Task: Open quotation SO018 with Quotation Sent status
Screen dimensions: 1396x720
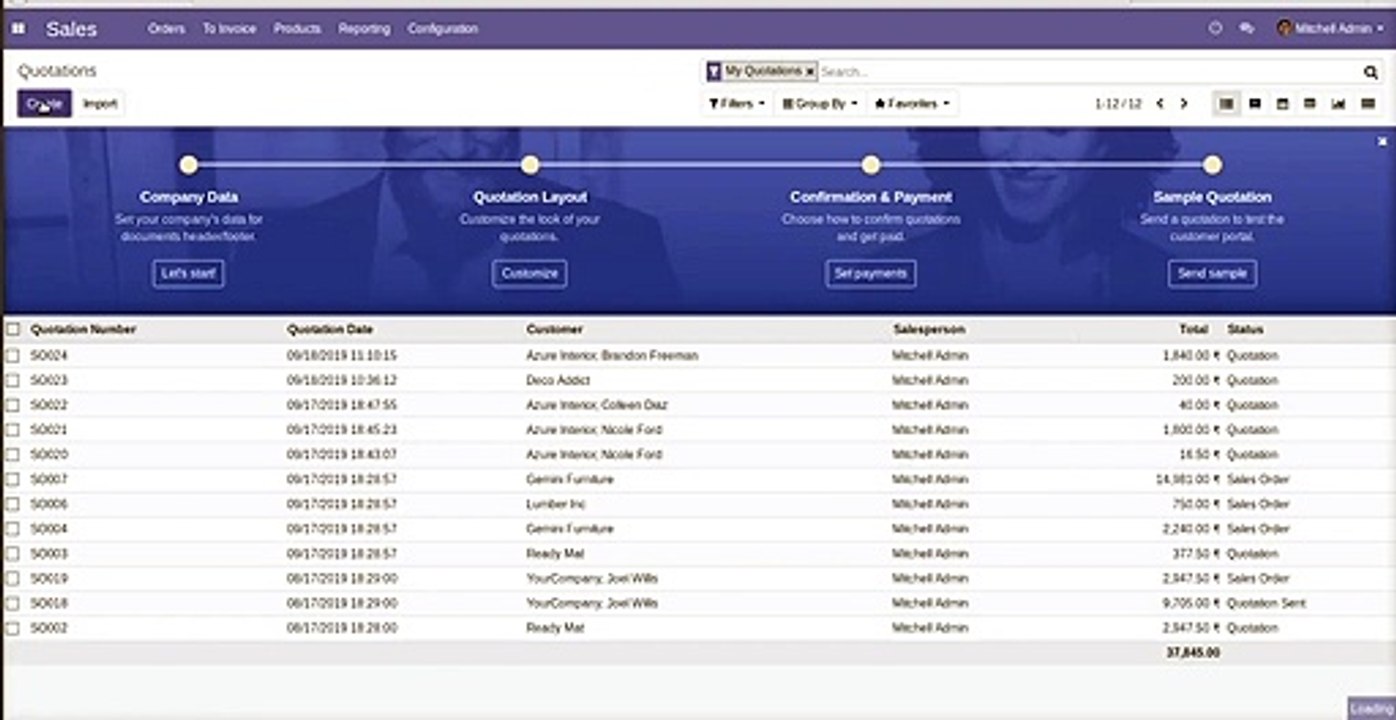Action: point(698,604)
